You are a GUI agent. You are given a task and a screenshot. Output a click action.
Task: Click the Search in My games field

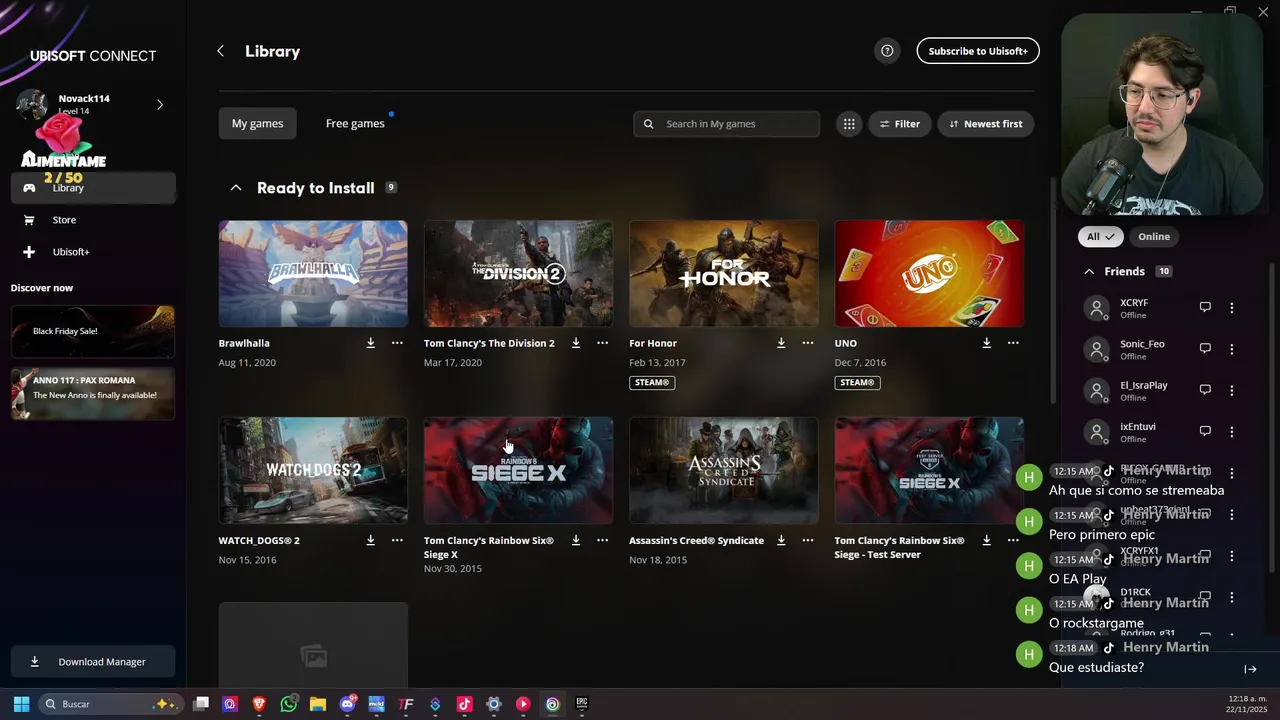pyautogui.click(x=727, y=124)
